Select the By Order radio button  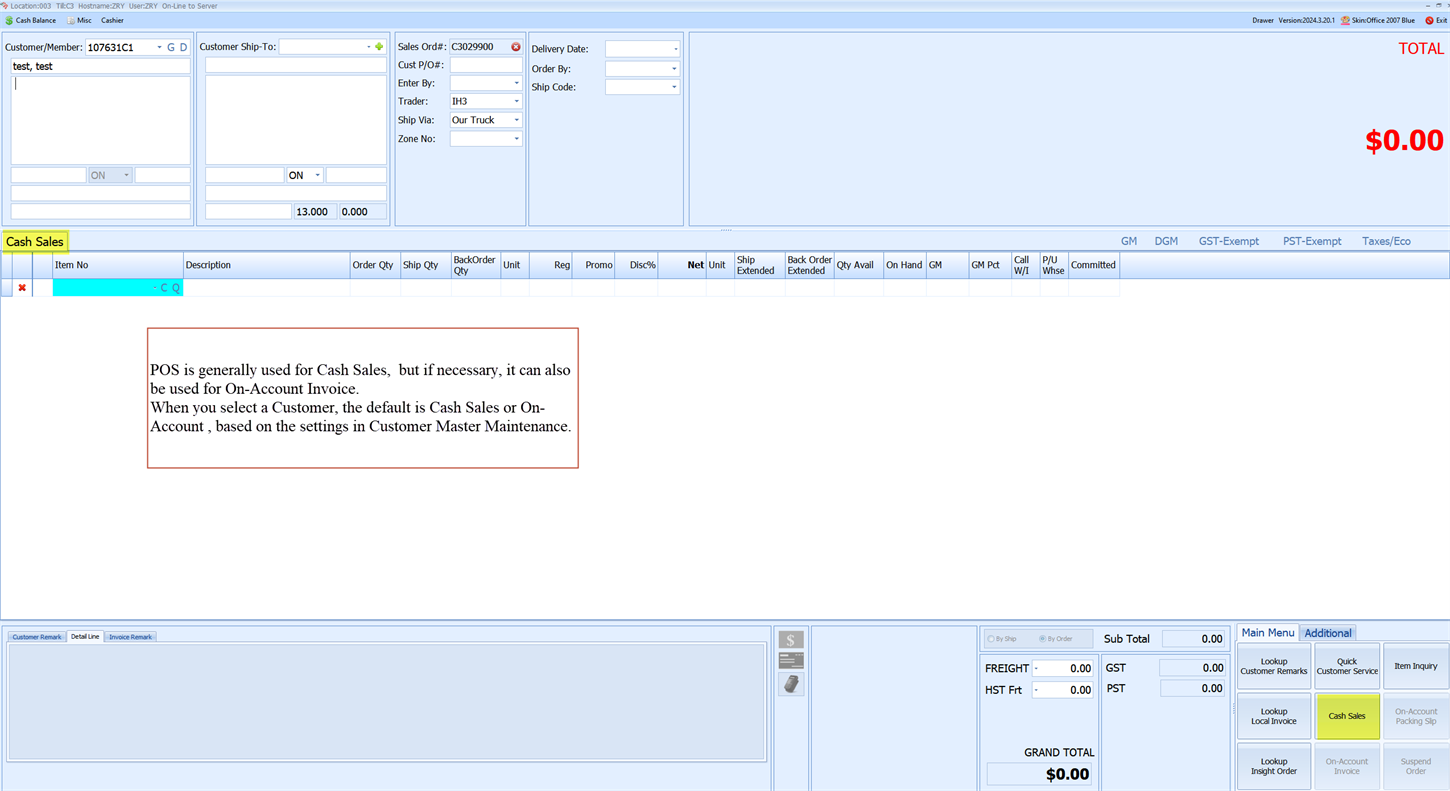click(x=1043, y=639)
